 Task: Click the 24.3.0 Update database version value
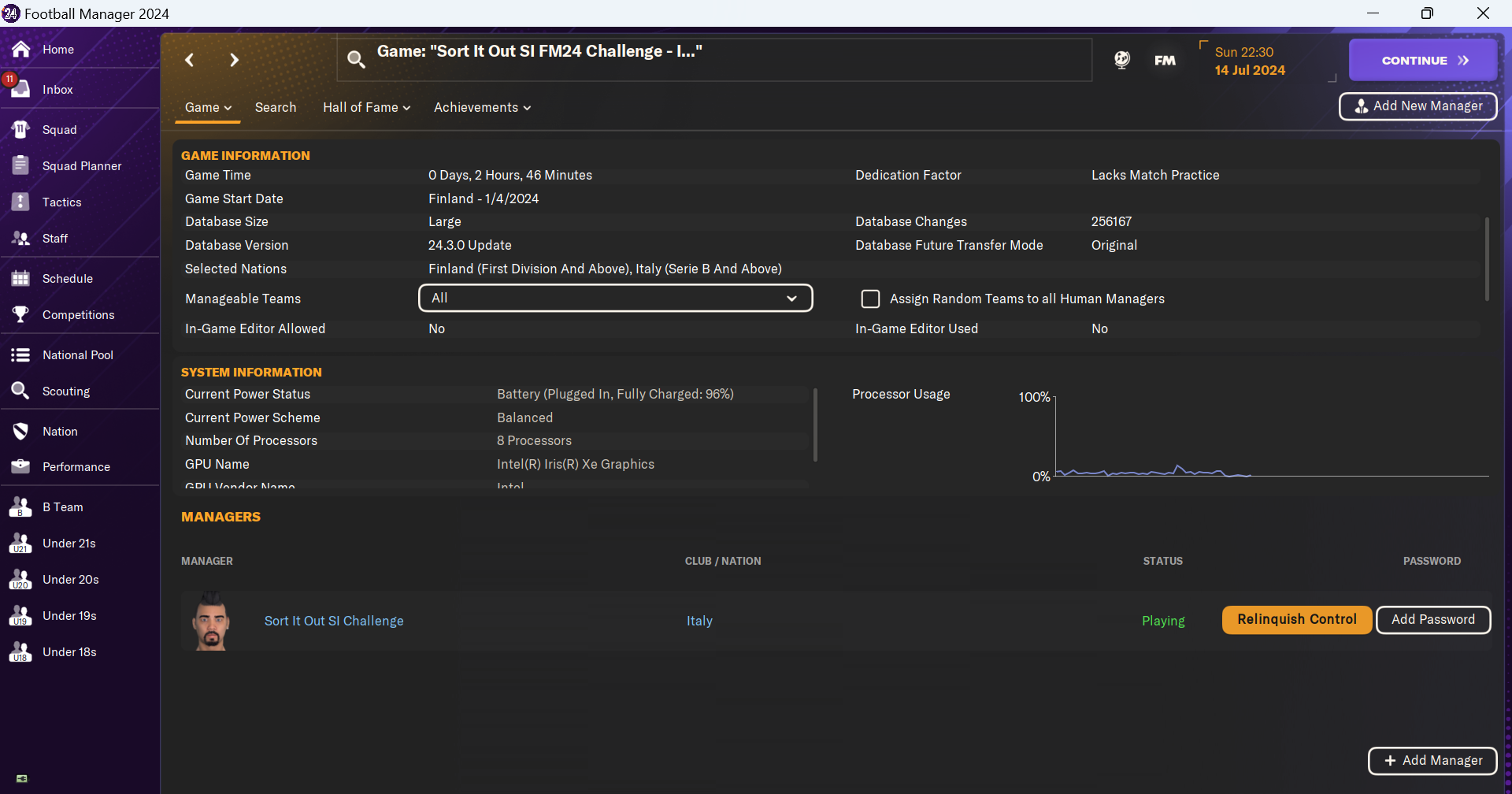(x=470, y=245)
